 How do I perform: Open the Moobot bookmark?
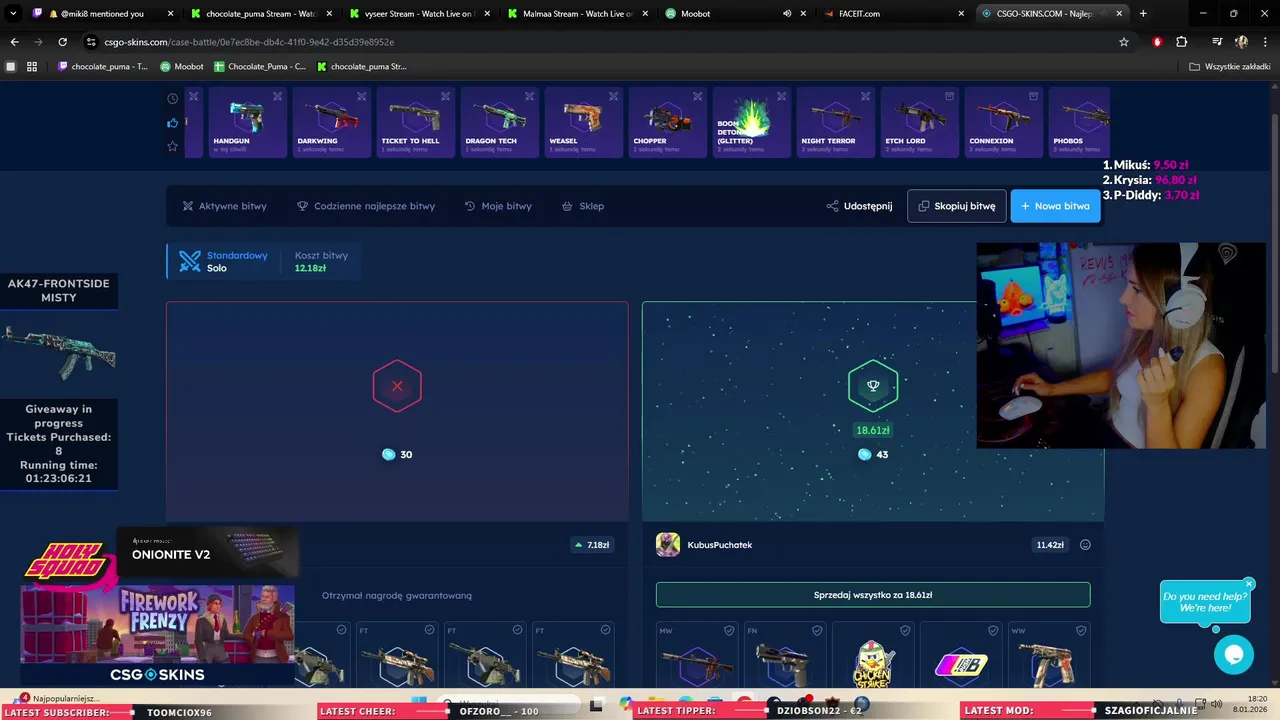[x=182, y=67]
